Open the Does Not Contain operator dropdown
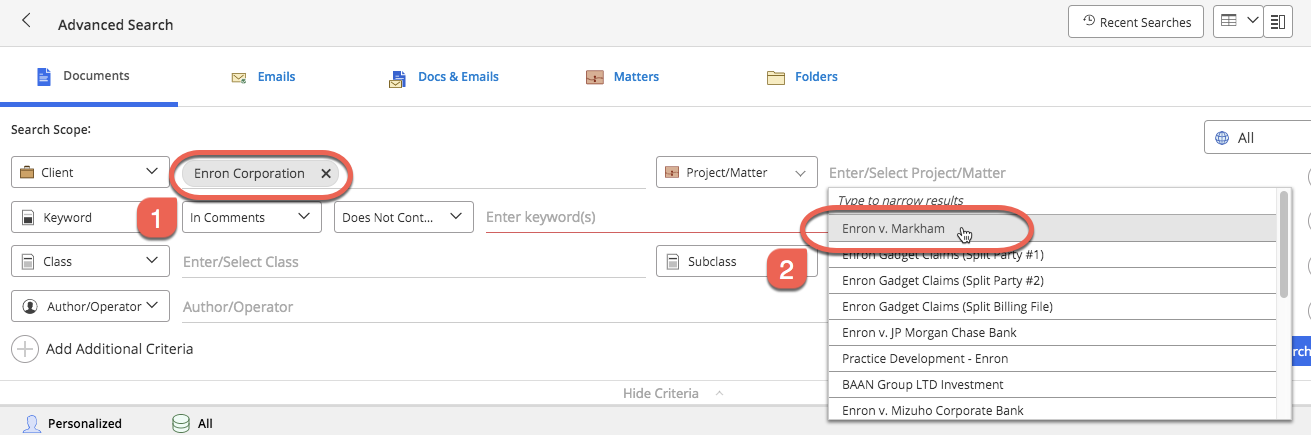1311x435 pixels. 403,217
